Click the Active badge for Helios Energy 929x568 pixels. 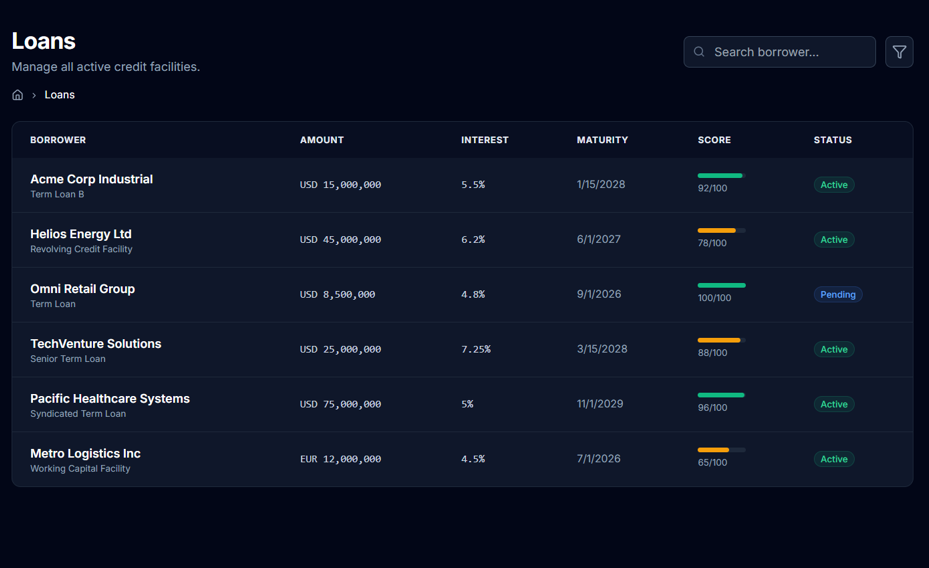(834, 239)
